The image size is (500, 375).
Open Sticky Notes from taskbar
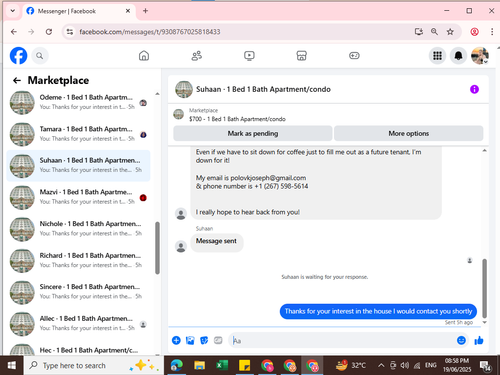click(244, 366)
